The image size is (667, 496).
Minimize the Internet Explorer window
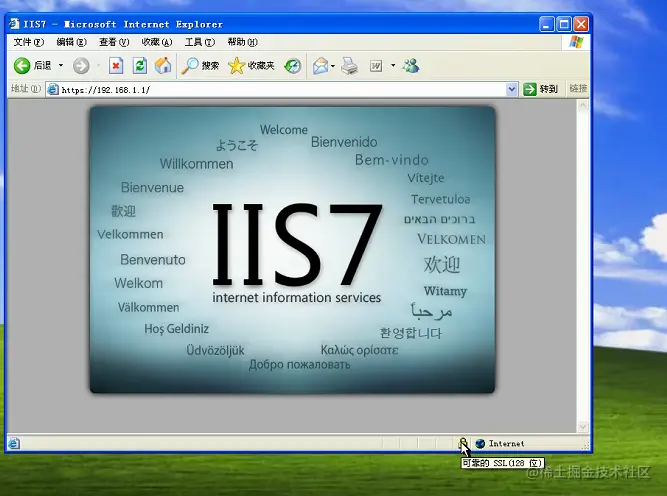(x=547, y=24)
